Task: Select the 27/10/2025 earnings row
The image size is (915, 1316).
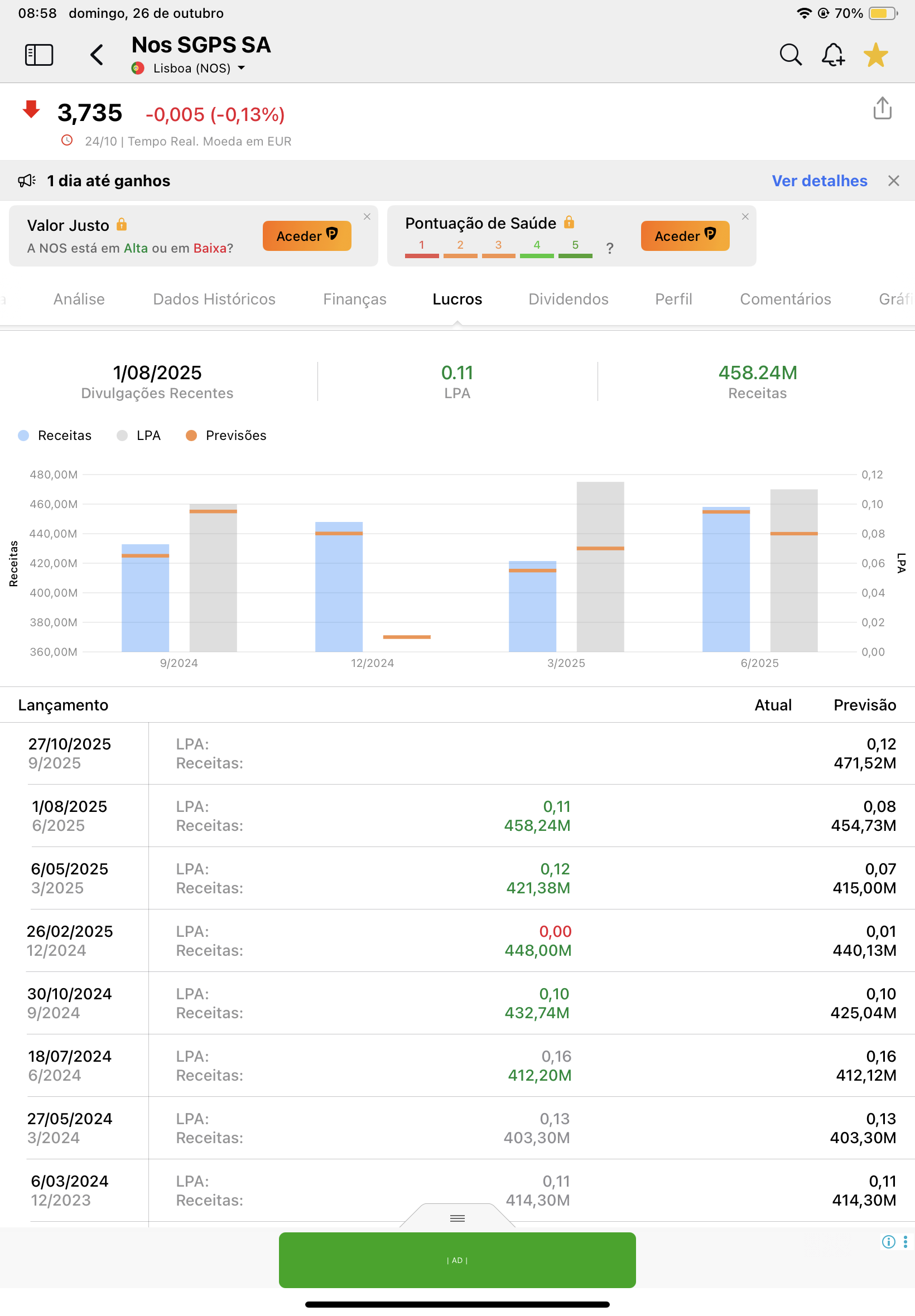Action: point(457,753)
